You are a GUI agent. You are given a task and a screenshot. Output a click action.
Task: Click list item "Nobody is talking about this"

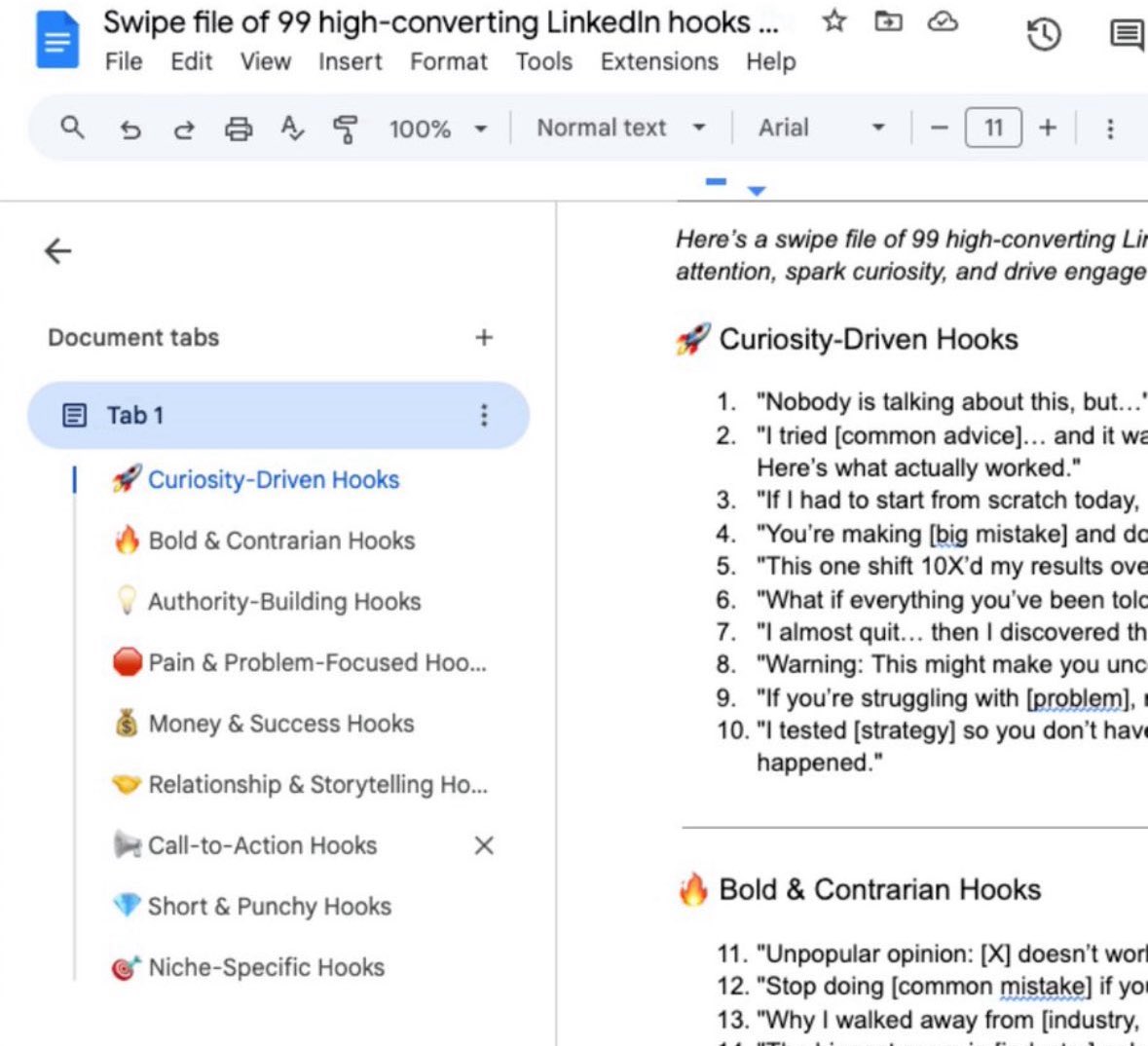point(951,401)
